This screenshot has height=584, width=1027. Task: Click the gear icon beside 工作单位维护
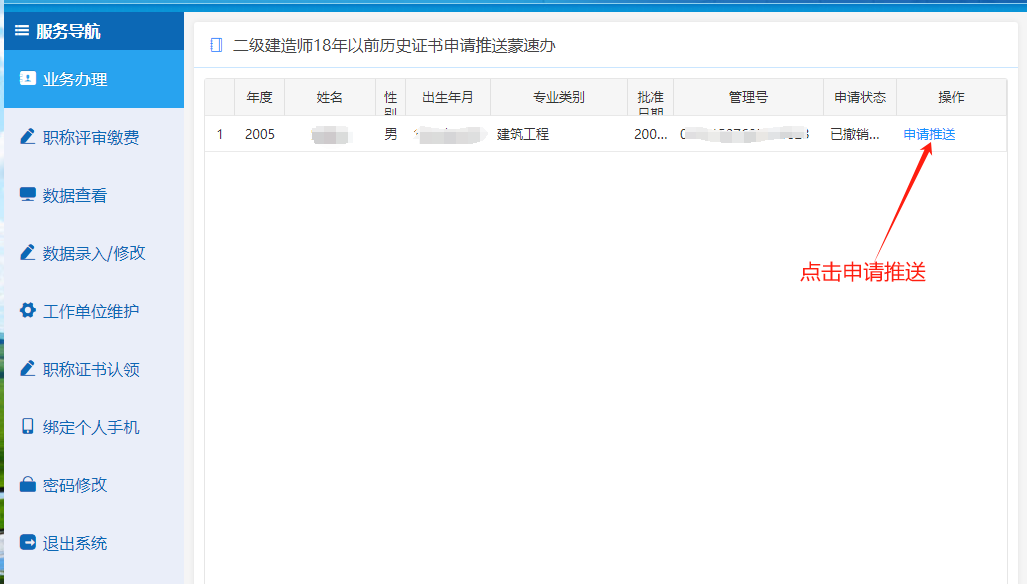[28, 311]
